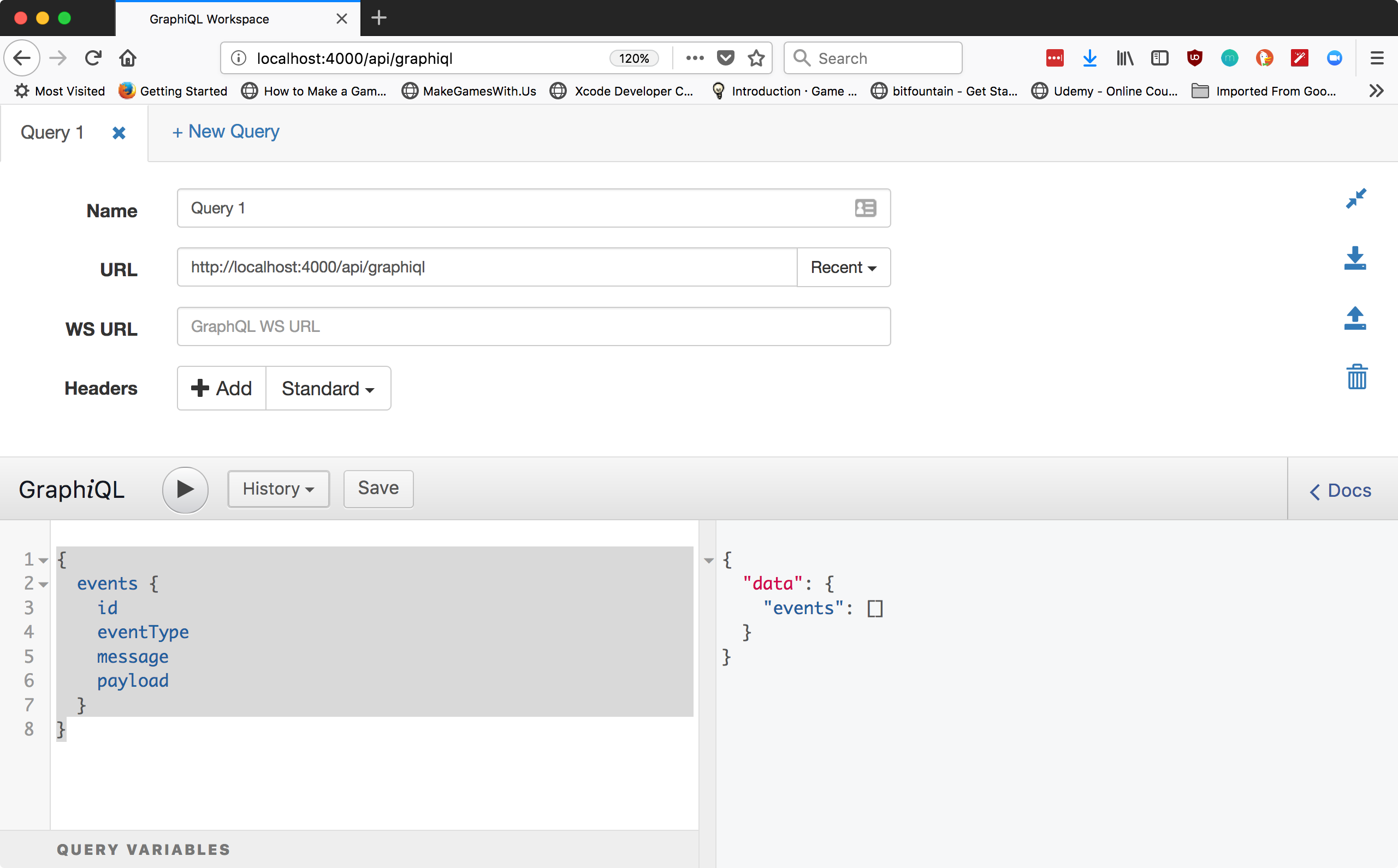Image resolution: width=1398 pixels, height=868 pixels.
Task: Open the red LastPass extension icon
Action: (1055, 58)
